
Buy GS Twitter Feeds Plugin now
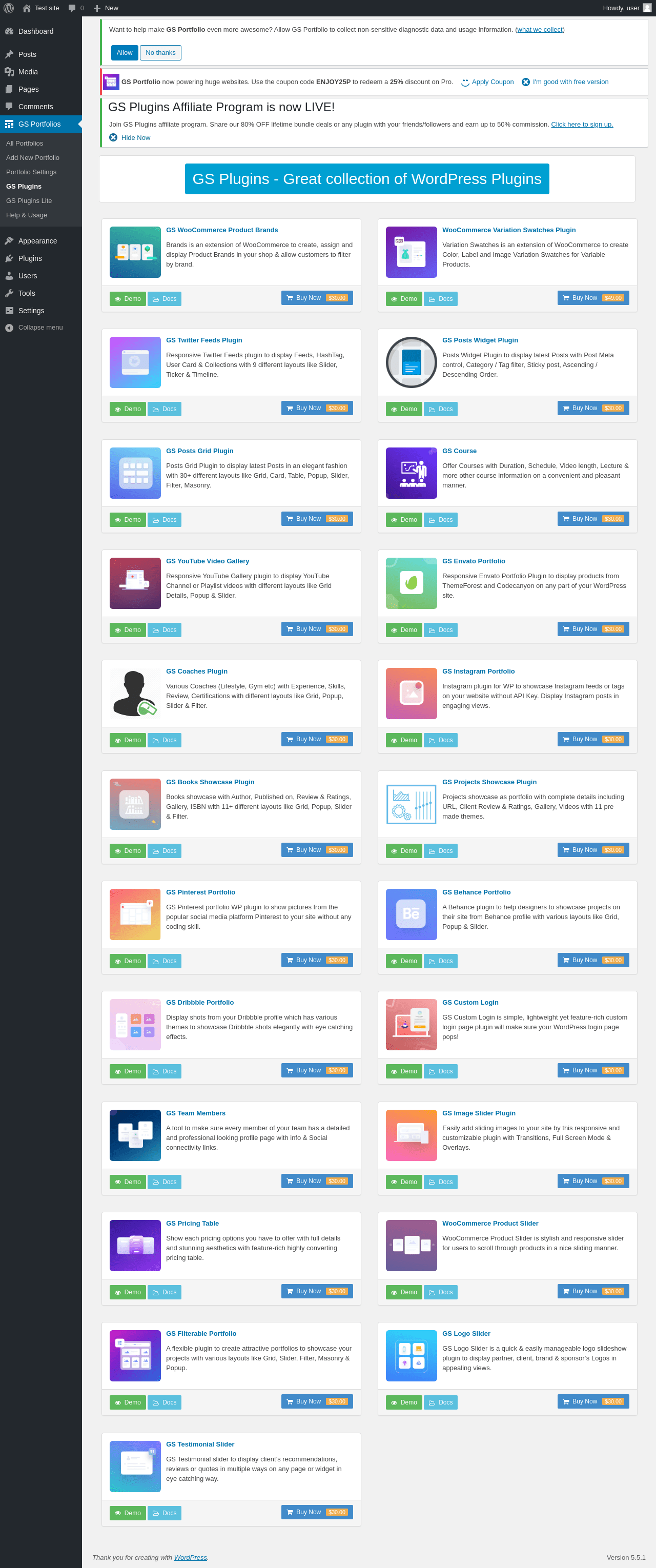click(317, 409)
